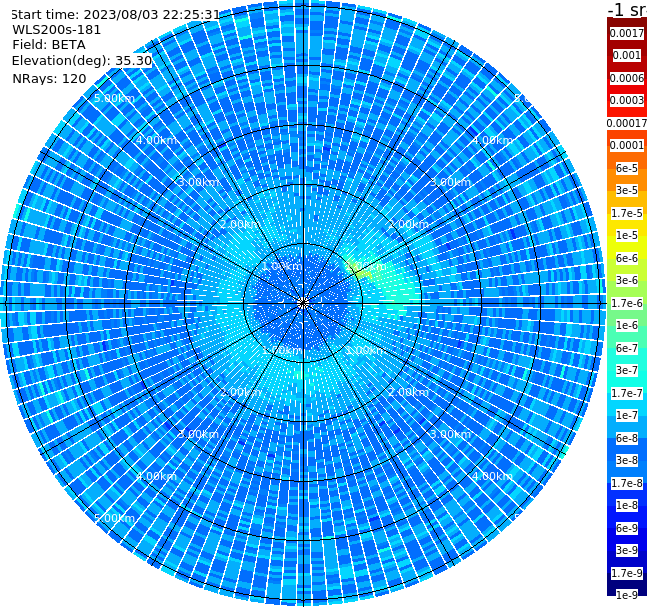The height and width of the screenshot is (607, 647).
Task: Select the 2.00km ring label in upper-right quadrant
Action: (x=409, y=224)
